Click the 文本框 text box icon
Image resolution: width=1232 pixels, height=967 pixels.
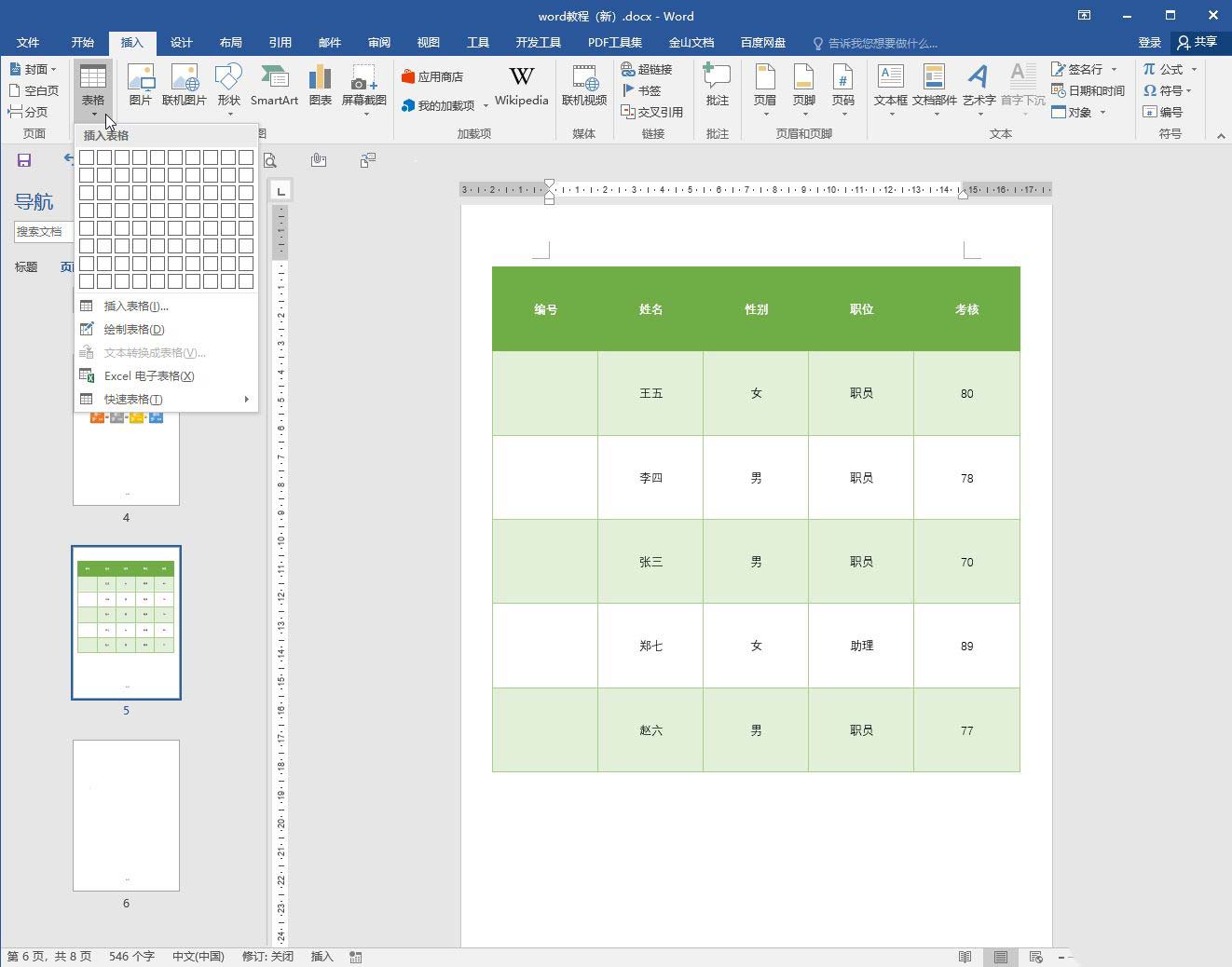tap(890, 85)
